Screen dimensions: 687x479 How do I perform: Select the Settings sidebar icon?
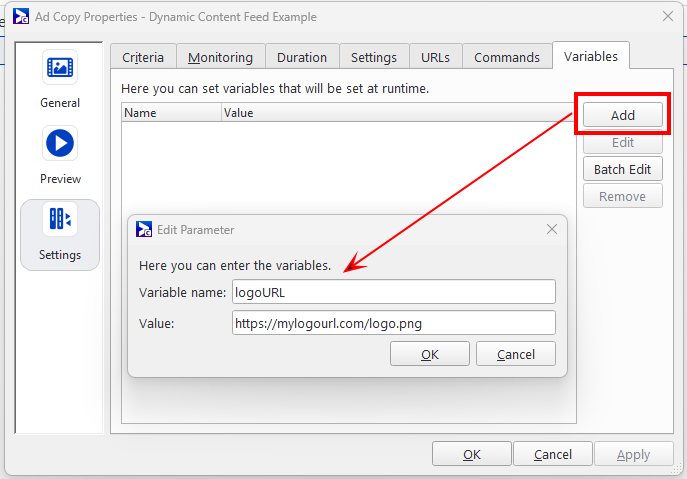[60, 219]
